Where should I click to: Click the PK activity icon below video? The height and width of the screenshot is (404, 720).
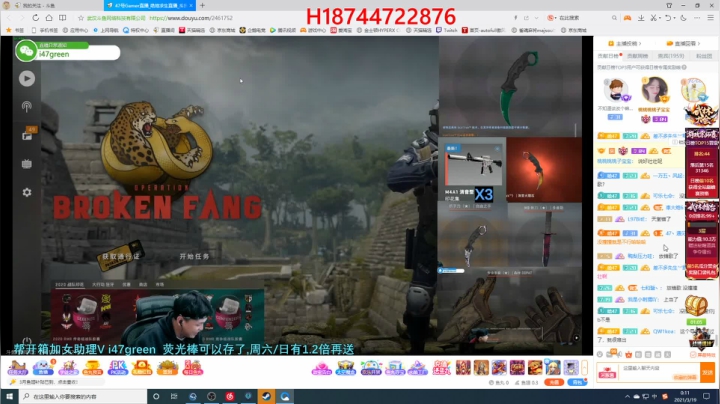[118, 368]
